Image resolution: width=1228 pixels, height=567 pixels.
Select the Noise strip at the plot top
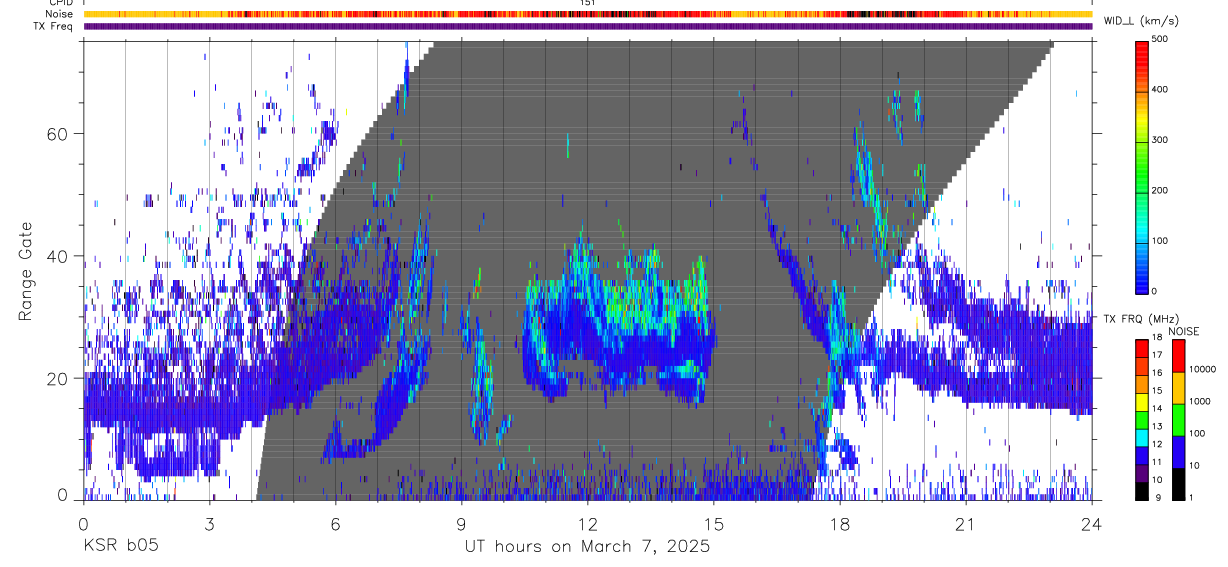(588, 14)
